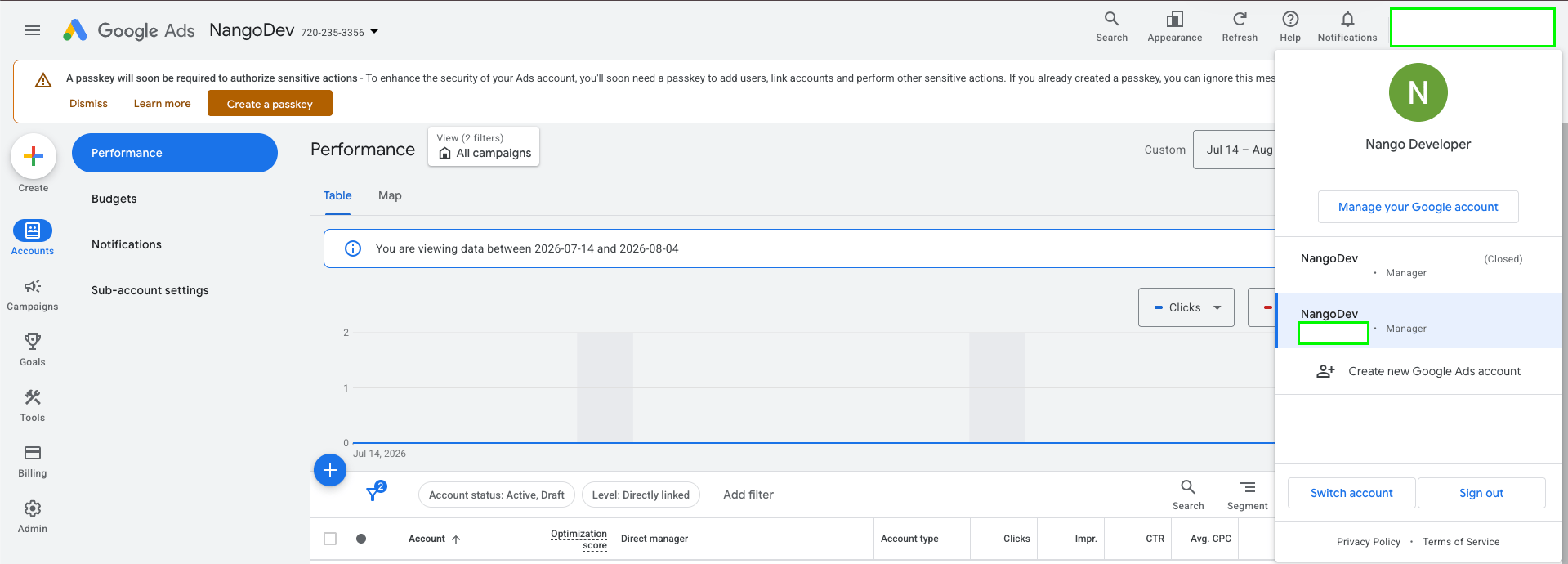Tick the select-all accounts checkbox
The height and width of the screenshot is (564, 1568).
click(x=330, y=539)
